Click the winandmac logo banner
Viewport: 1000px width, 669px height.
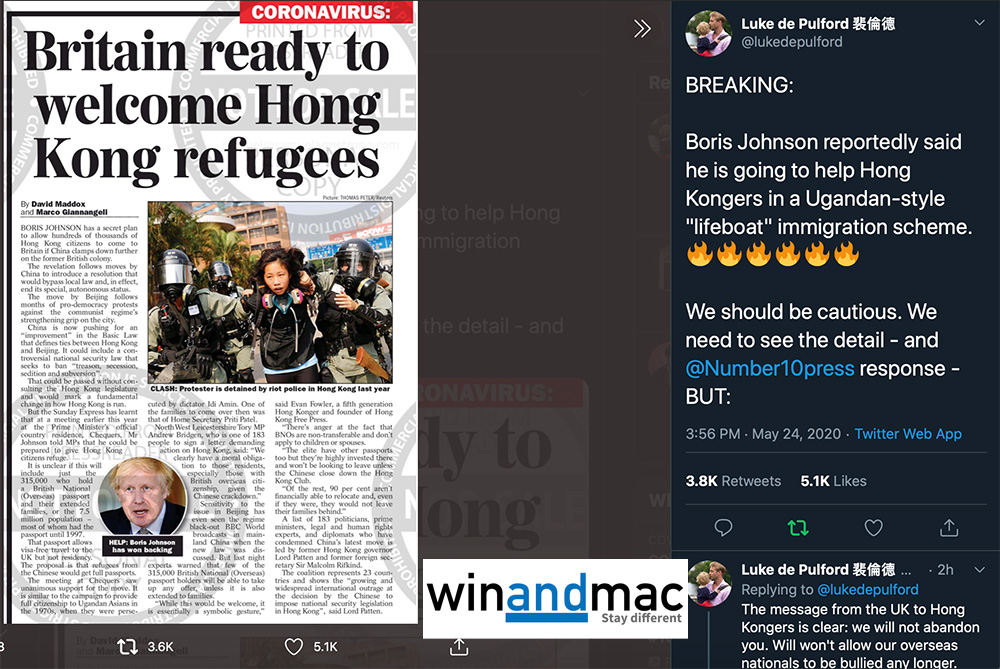555,598
